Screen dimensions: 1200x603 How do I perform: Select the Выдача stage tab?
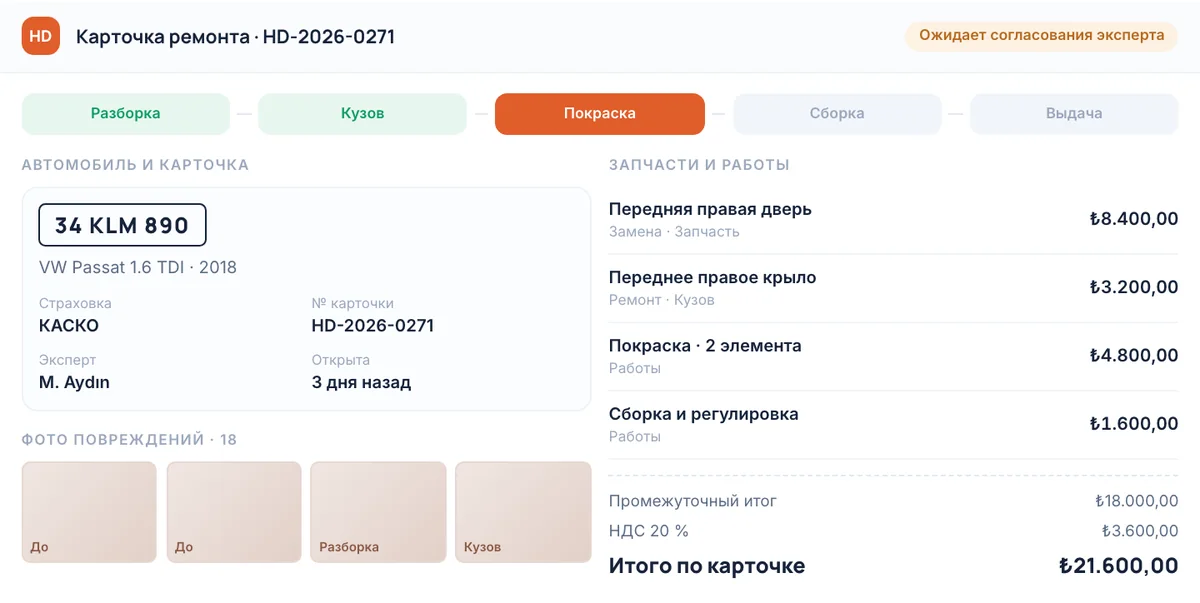point(1074,114)
